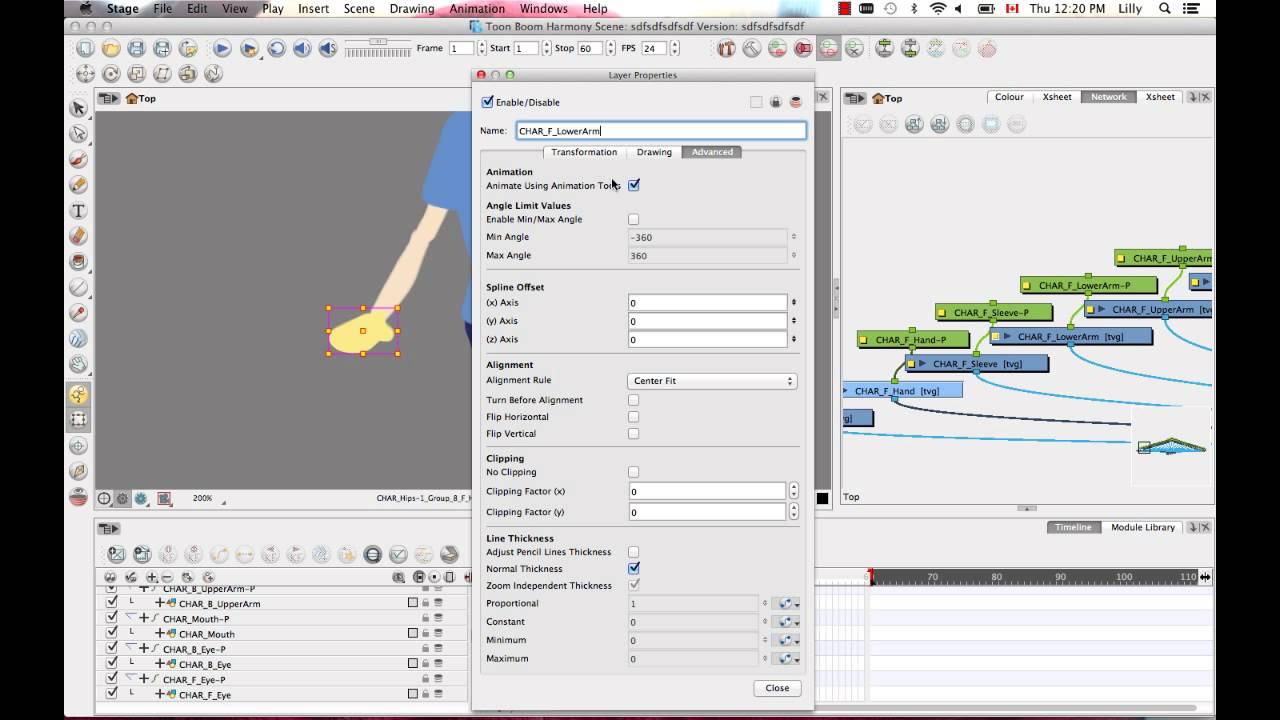Uncheck visibility of CHAR_Mouth layer
This screenshot has width=1280, height=720.
click(x=111, y=633)
